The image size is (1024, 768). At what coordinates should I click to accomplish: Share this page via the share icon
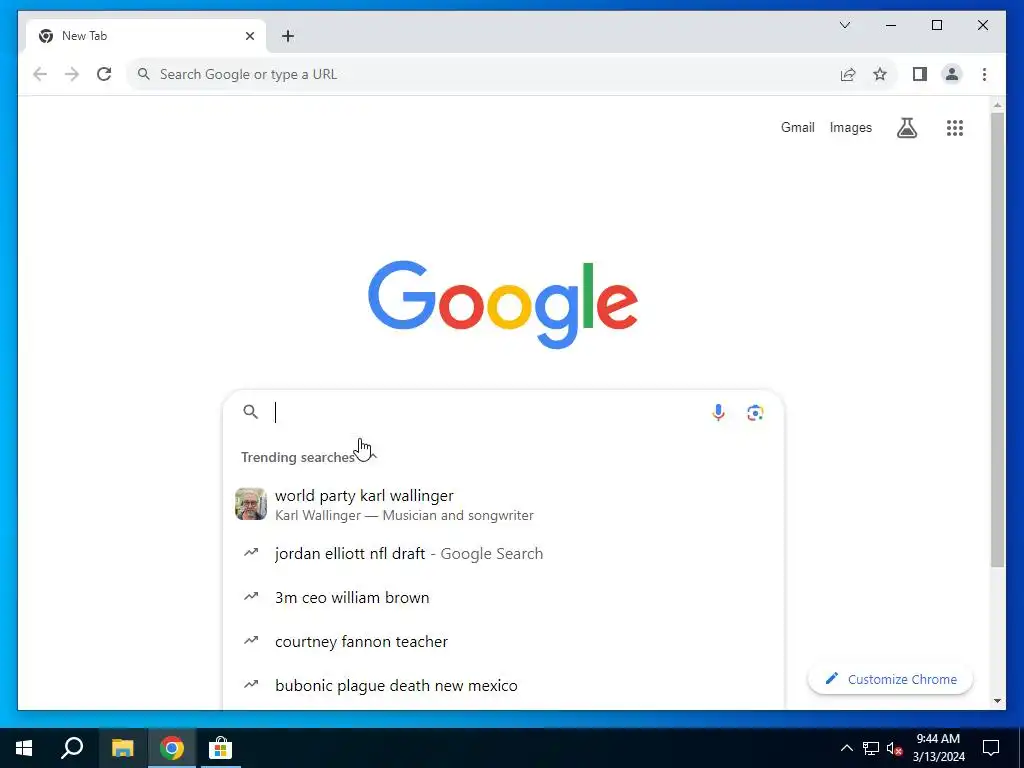[x=848, y=74]
